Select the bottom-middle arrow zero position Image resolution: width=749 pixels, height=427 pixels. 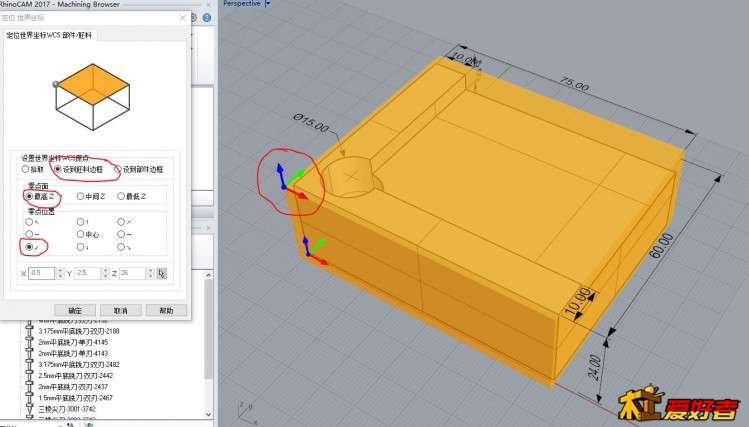tap(83, 247)
